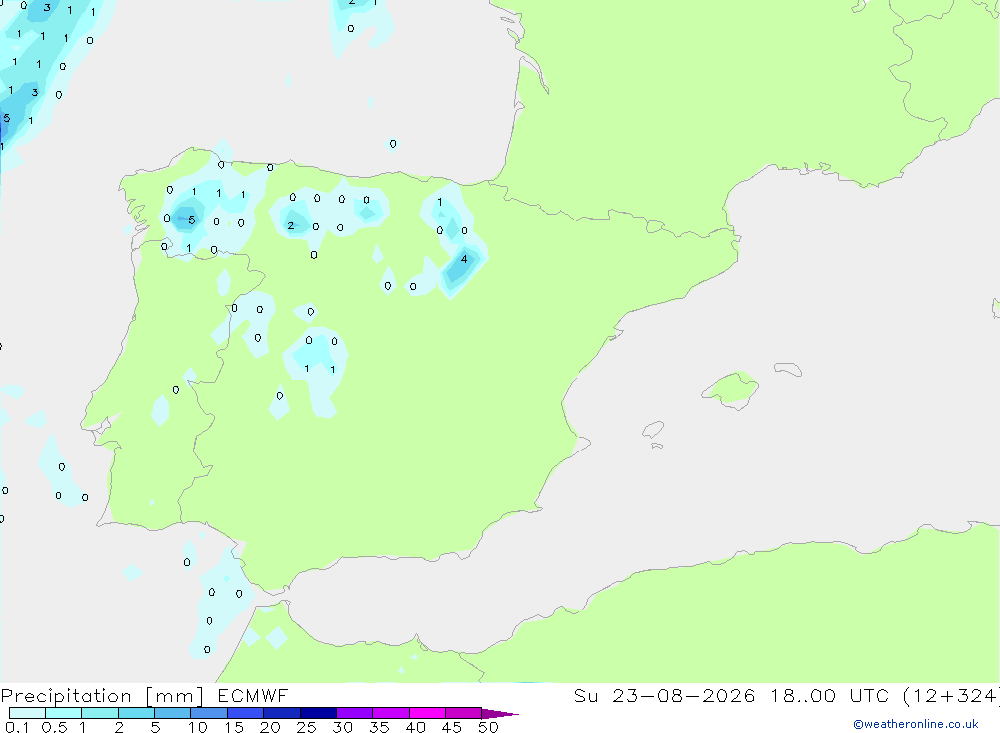Click legend scale label "0.5"

(x=54, y=727)
